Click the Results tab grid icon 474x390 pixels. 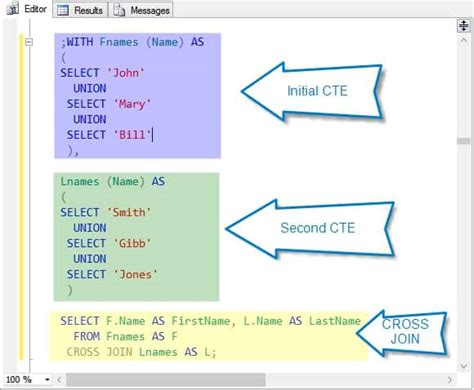click(63, 10)
